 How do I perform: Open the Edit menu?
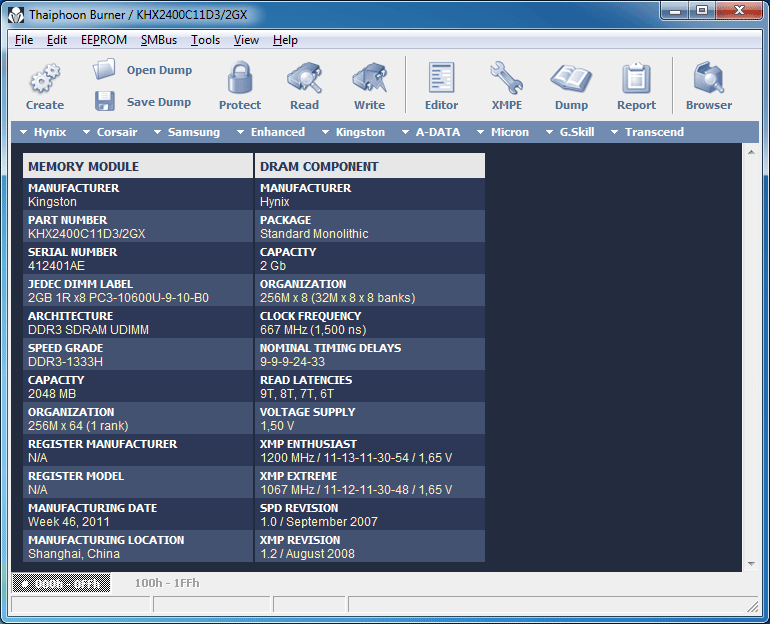click(x=57, y=40)
